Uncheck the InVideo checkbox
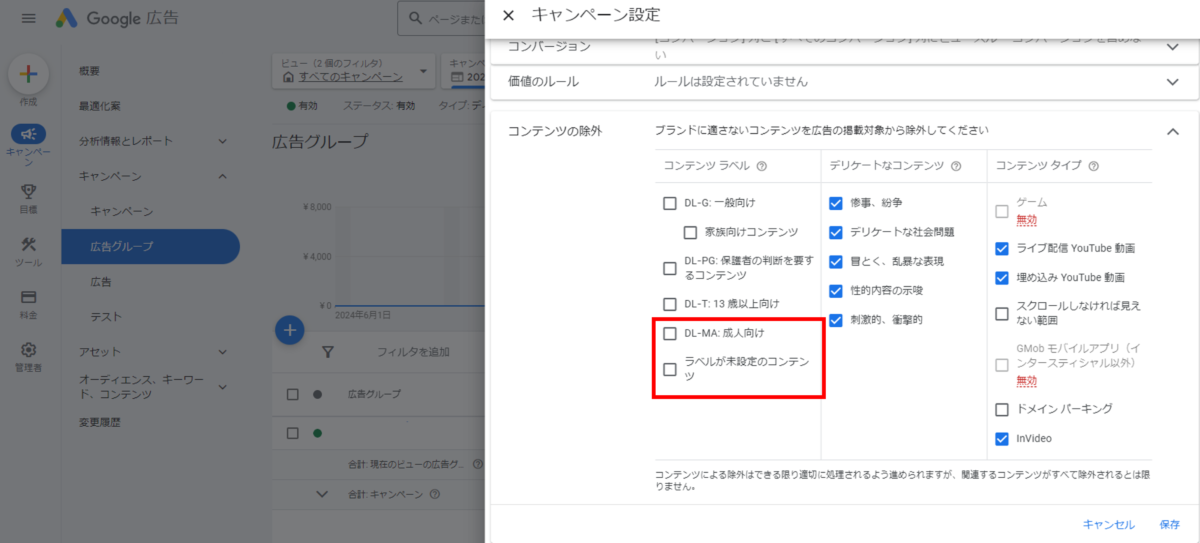 1002,438
